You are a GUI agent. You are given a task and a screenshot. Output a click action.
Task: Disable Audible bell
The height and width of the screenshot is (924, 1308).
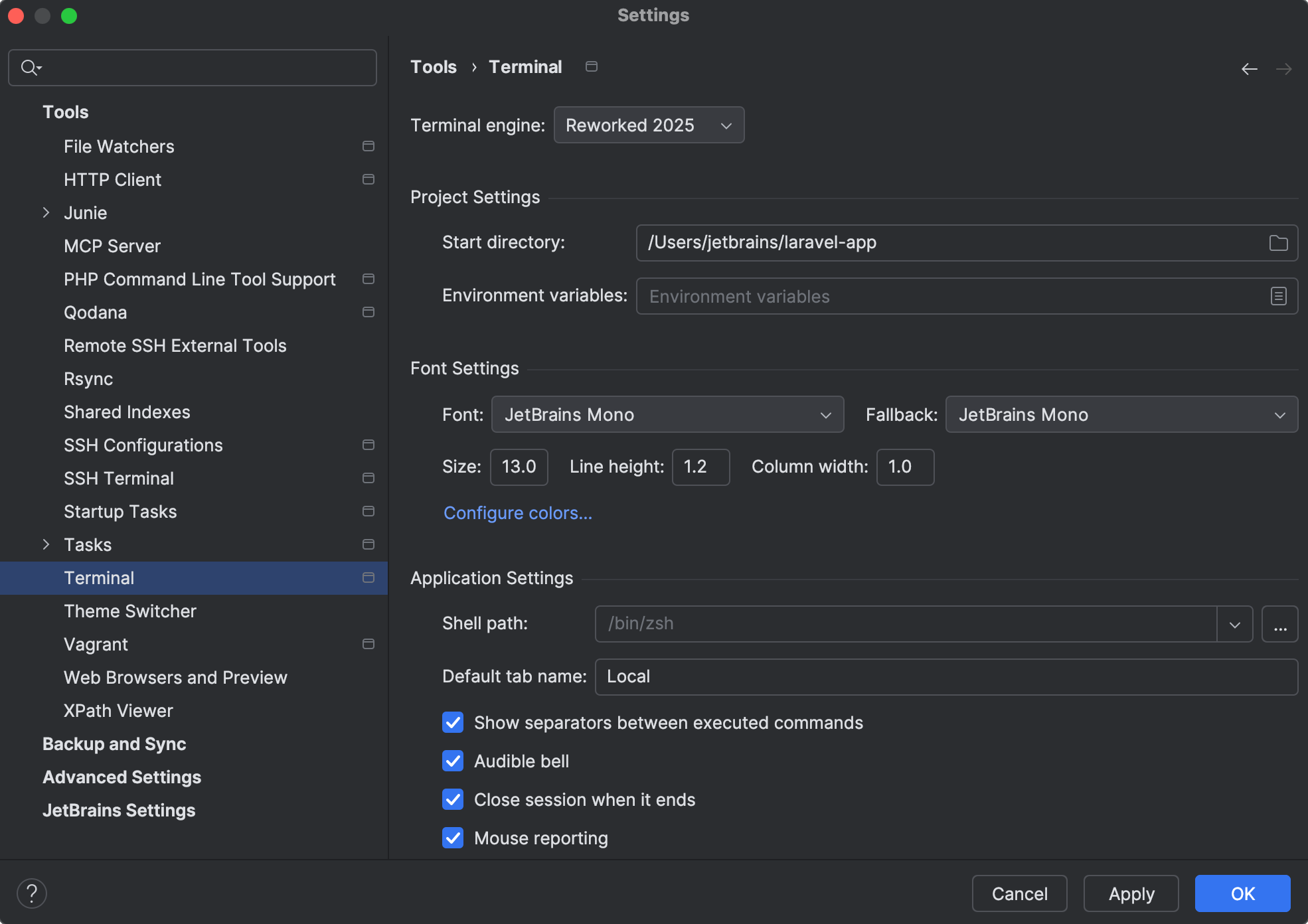(x=453, y=761)
